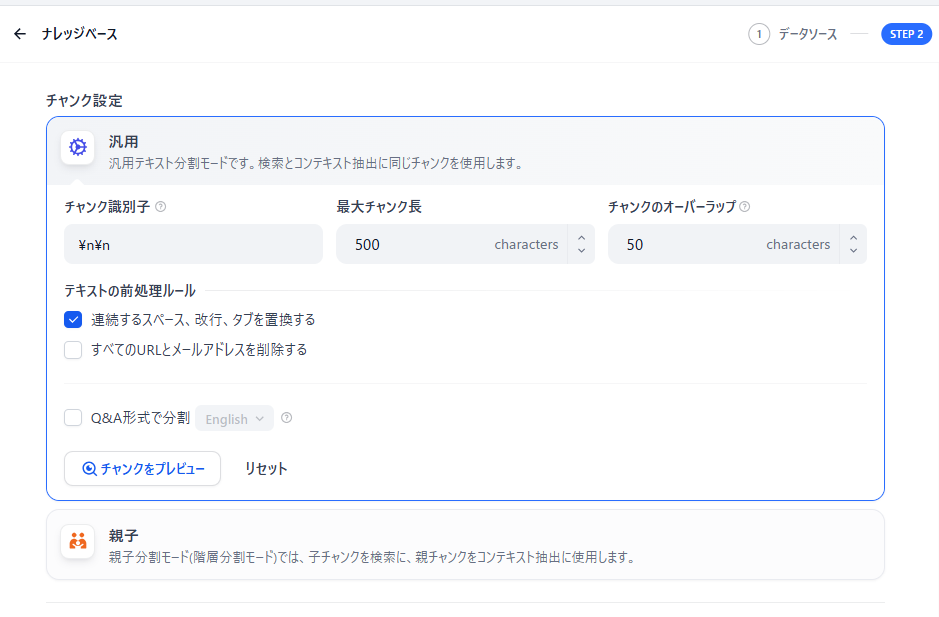Open the チャンクのオーバーラップ help tooltip icon
Screen dimensions: 939x617
coord(744,207)
